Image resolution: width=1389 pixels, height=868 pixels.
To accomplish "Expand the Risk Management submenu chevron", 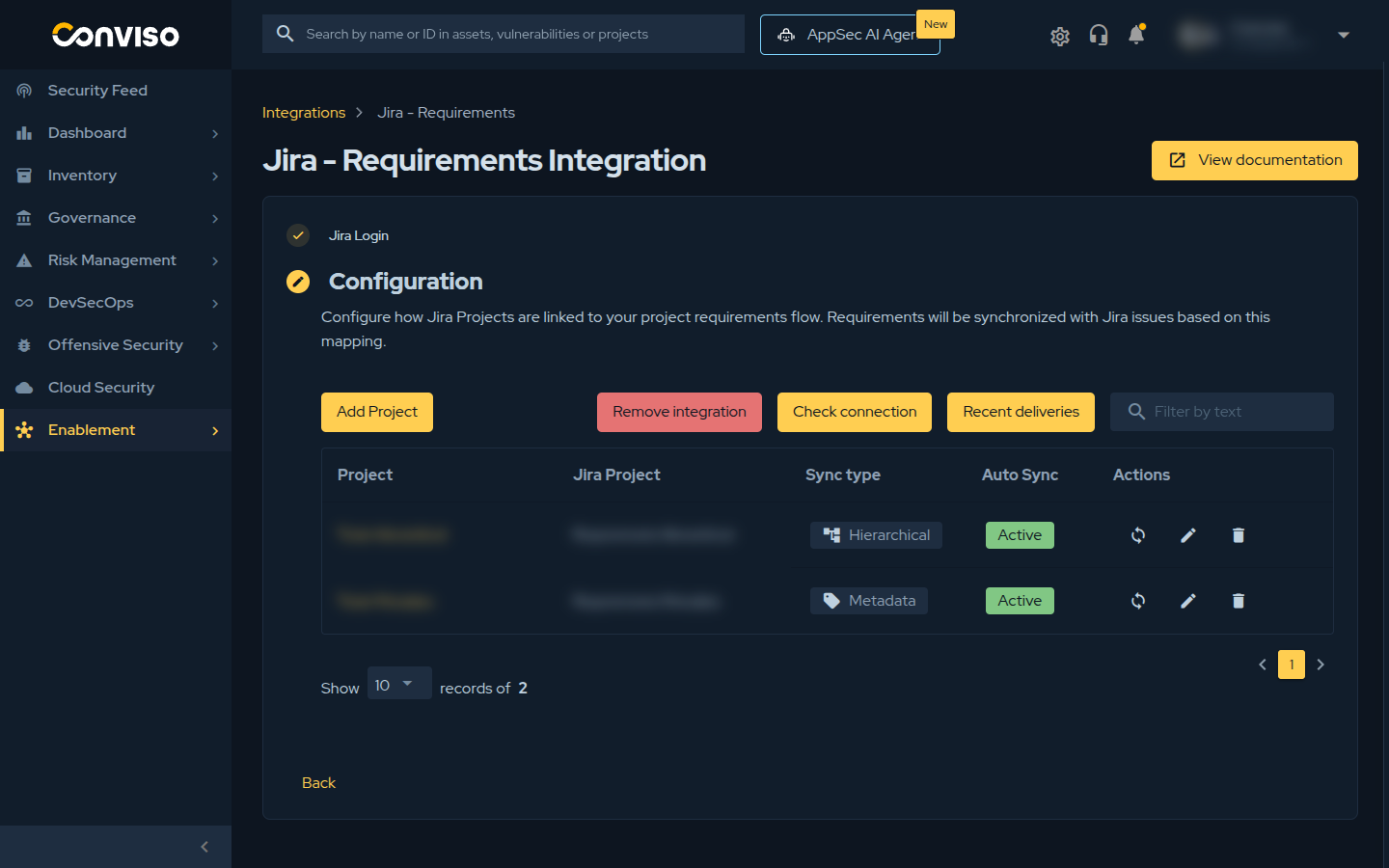I will coord(215,260).
